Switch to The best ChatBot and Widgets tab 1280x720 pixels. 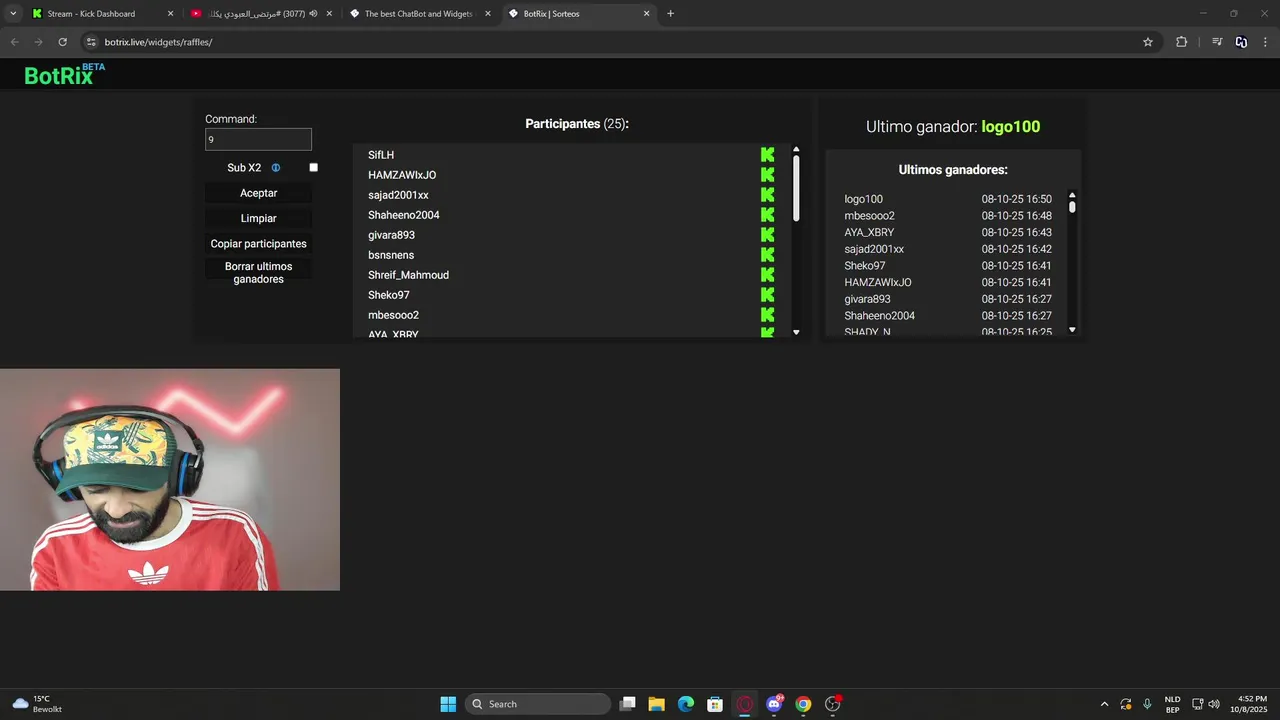(419, 14)
